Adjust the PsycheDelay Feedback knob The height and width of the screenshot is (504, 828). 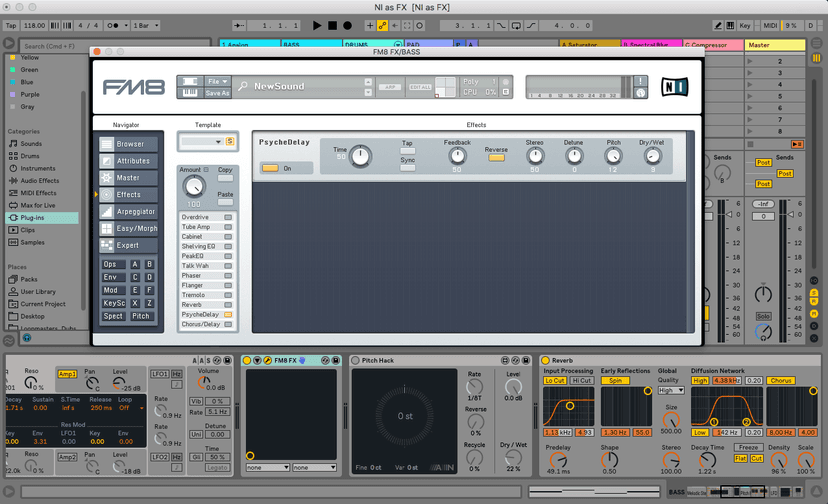pos(457,156)
